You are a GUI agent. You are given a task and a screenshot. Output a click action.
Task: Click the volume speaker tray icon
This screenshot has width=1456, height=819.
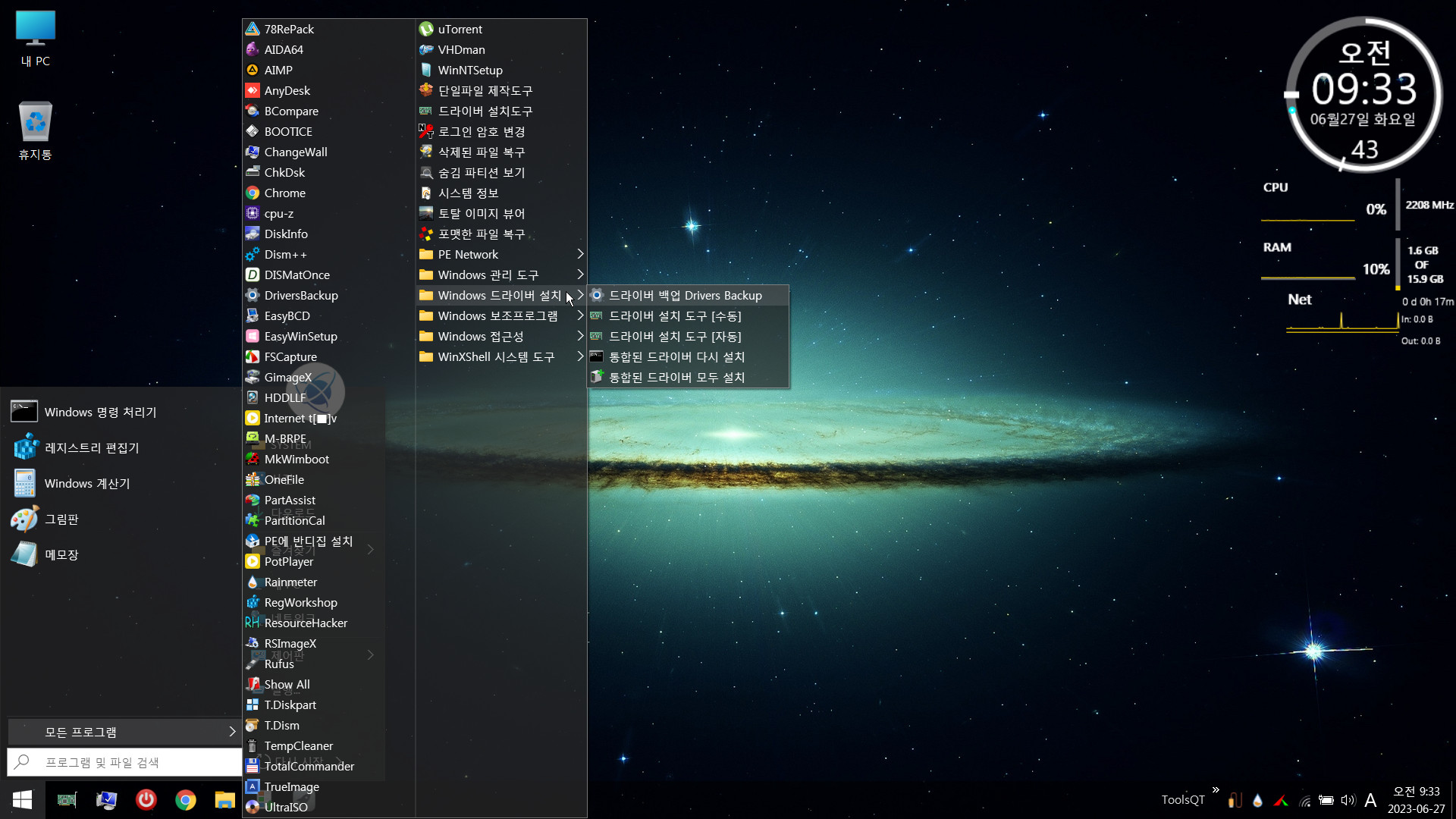pyautogui.click(x=1348, y=800)
